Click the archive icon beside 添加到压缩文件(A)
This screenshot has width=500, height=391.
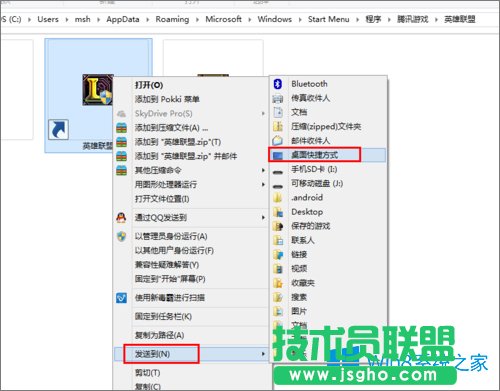point(121,128)
